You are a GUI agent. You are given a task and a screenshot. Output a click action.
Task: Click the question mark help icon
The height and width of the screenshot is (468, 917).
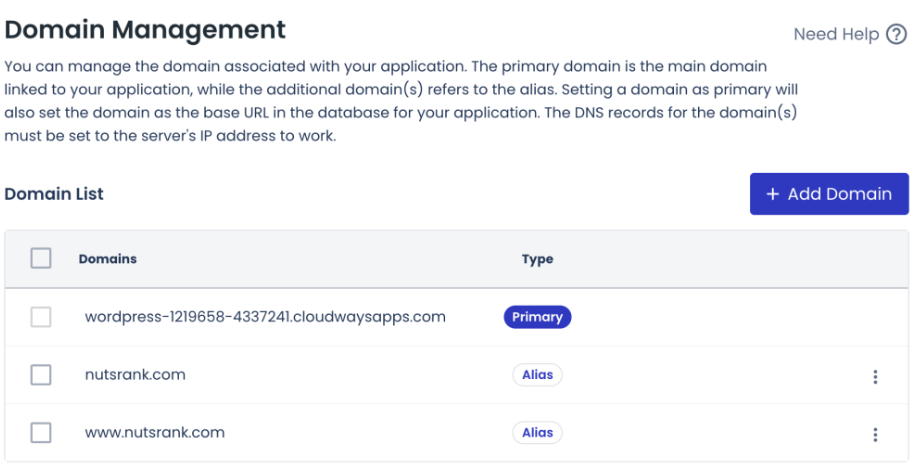click(896, 35)
